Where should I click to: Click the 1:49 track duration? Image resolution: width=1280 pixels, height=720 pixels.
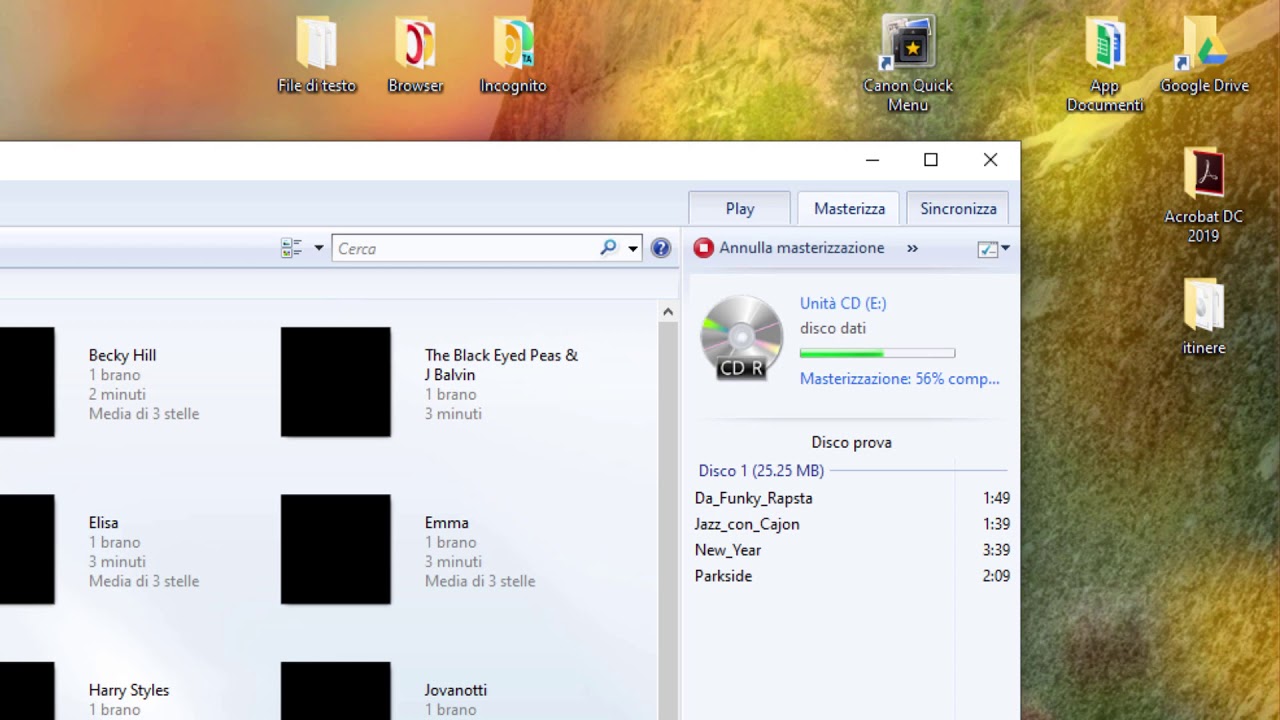click(x=996, y=498)
